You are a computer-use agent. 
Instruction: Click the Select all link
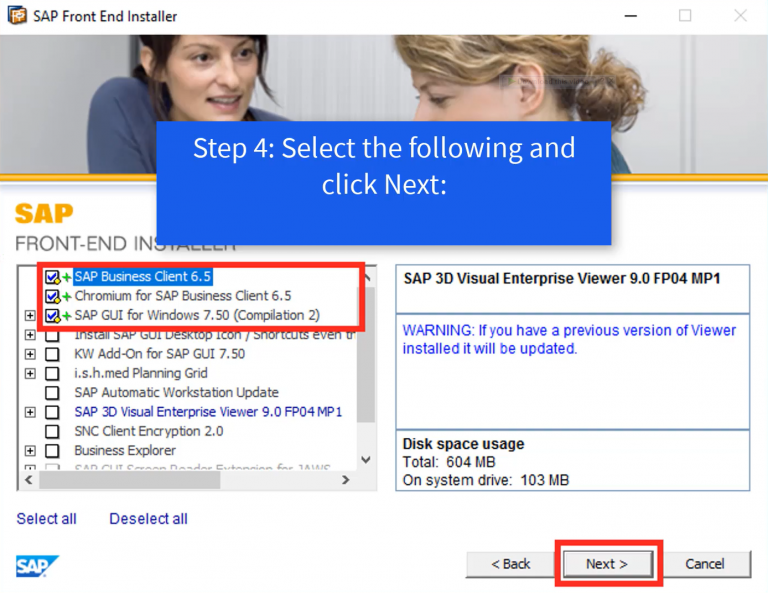click(47, 519)
